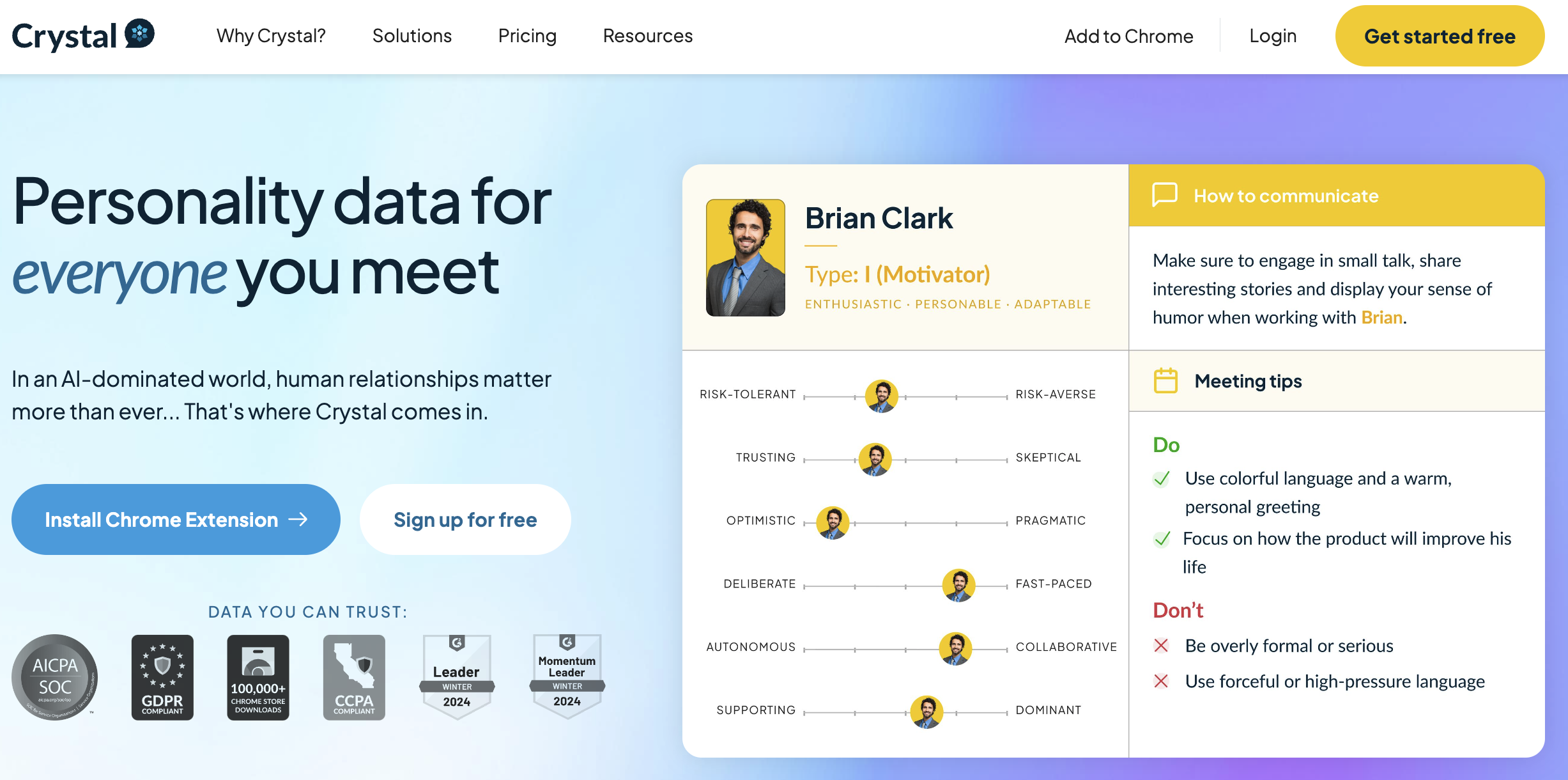Click the 100,000+ Chrome Store Downloads badge
1568x780 pixels.
pyautogui.click(x=258, y=677)
